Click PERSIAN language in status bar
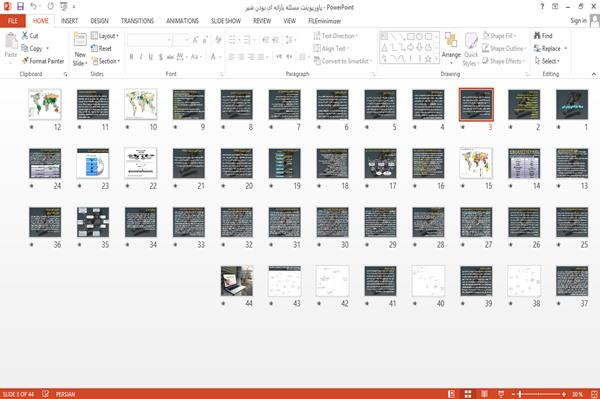The height and width of the screenshot is (399, 600). tap(65, 394)
